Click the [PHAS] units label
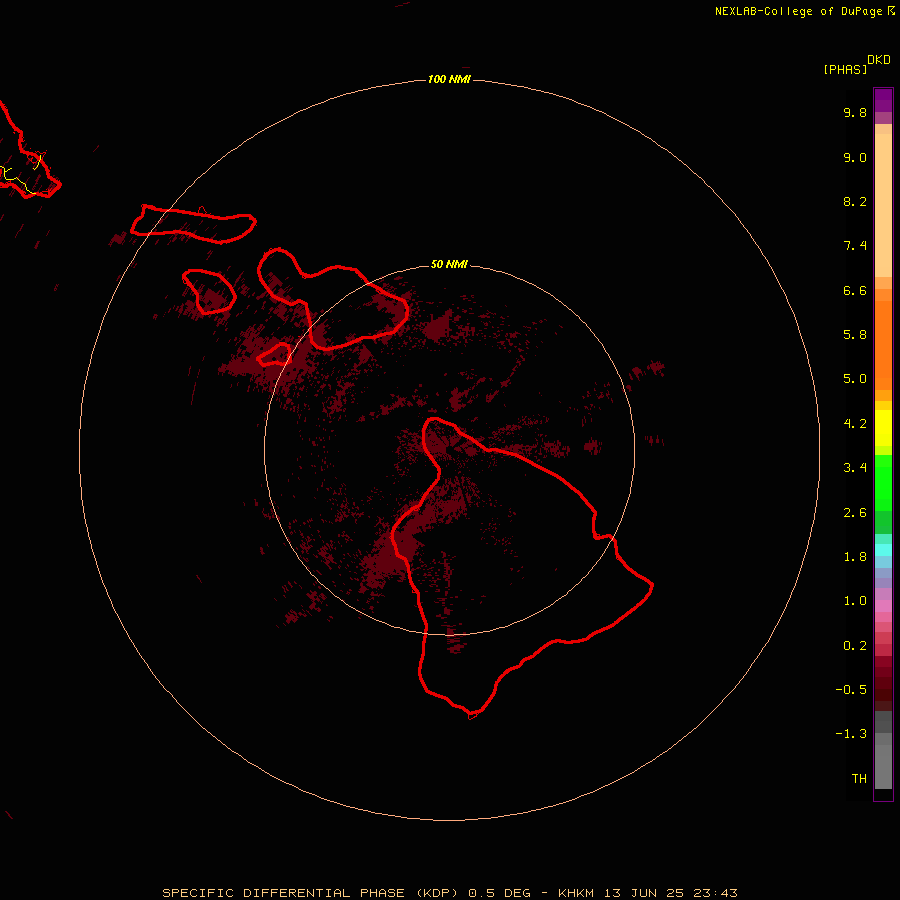 845,69
